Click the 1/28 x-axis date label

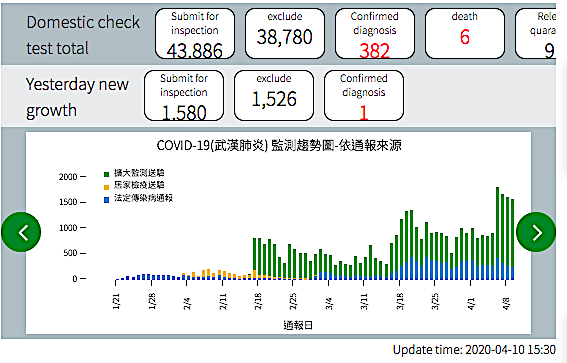(x=152, y=301)
